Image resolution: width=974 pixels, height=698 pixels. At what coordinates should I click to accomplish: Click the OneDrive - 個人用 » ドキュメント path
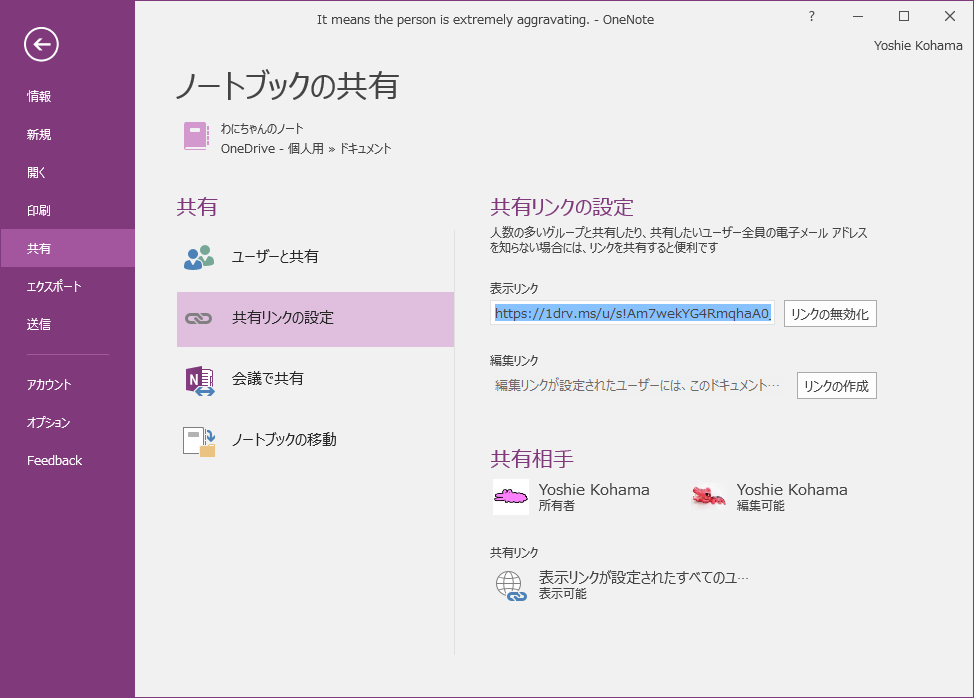coord(306,148)
